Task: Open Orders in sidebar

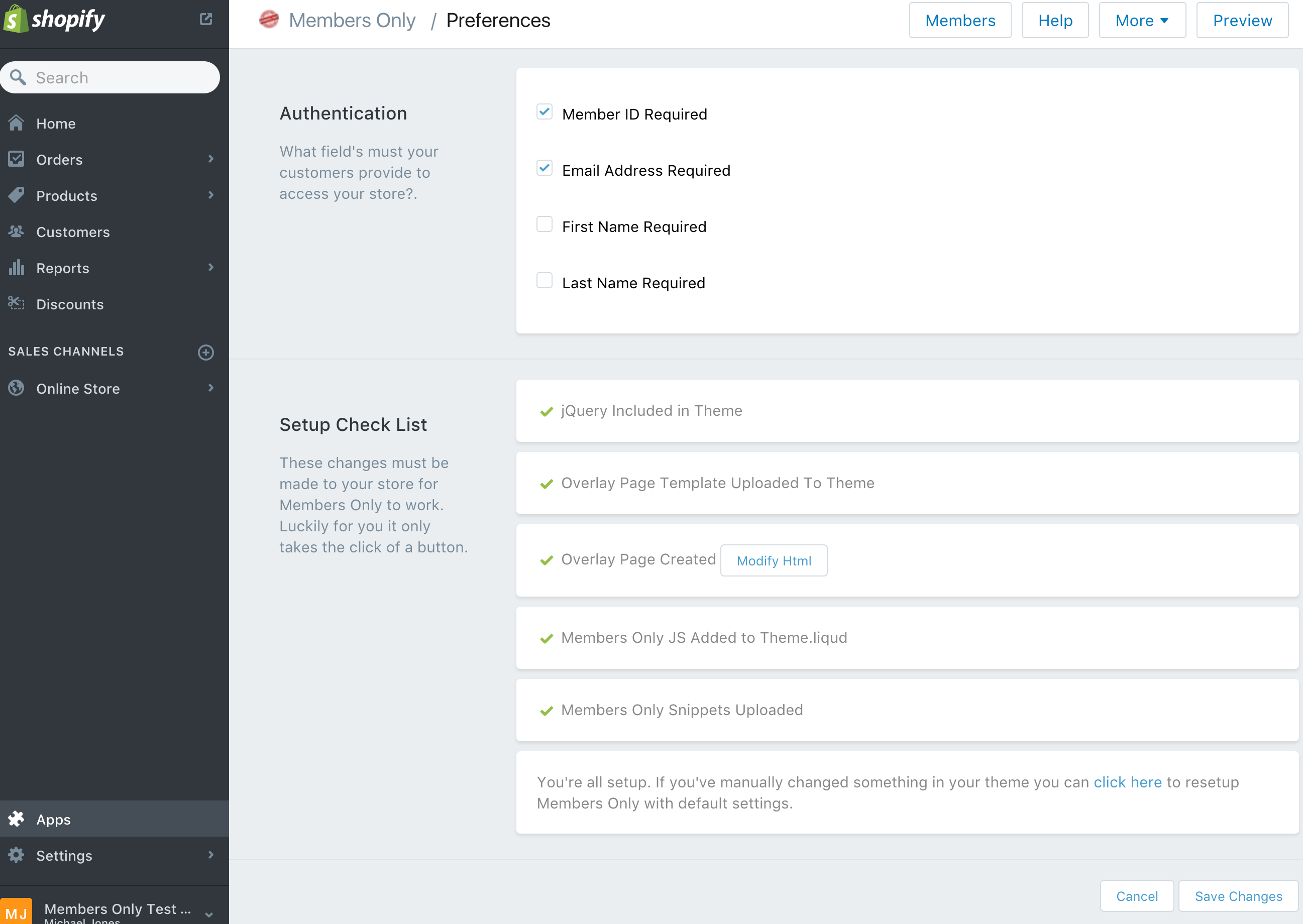Action: [x=115, y=159]
